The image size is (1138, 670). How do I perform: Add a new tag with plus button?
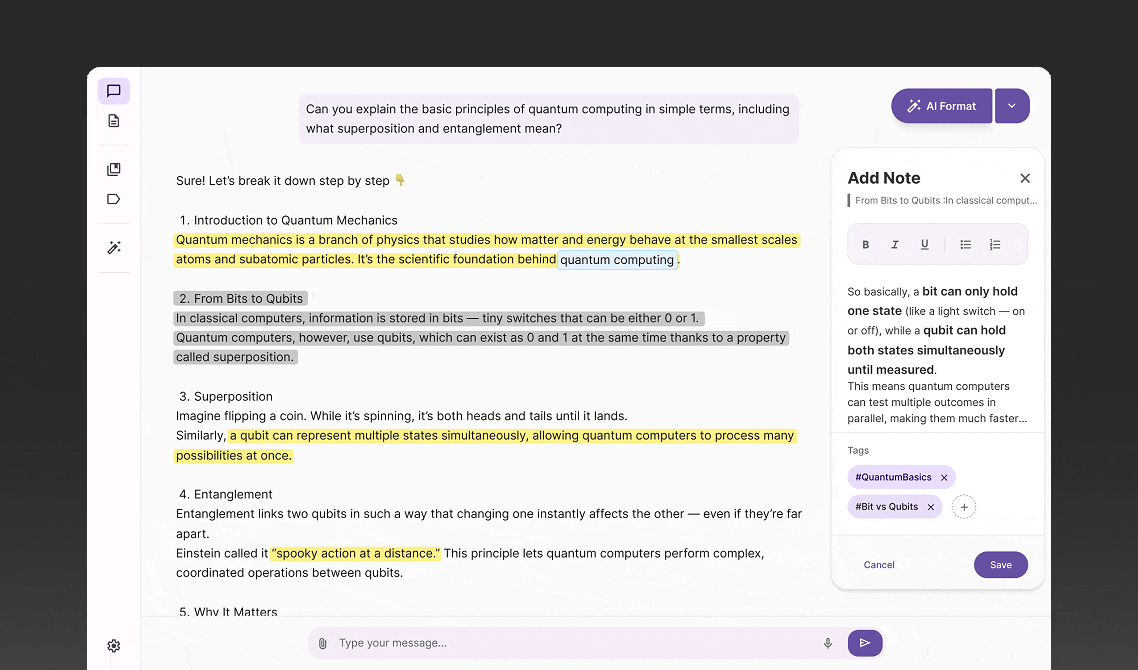tap(964, 507)
